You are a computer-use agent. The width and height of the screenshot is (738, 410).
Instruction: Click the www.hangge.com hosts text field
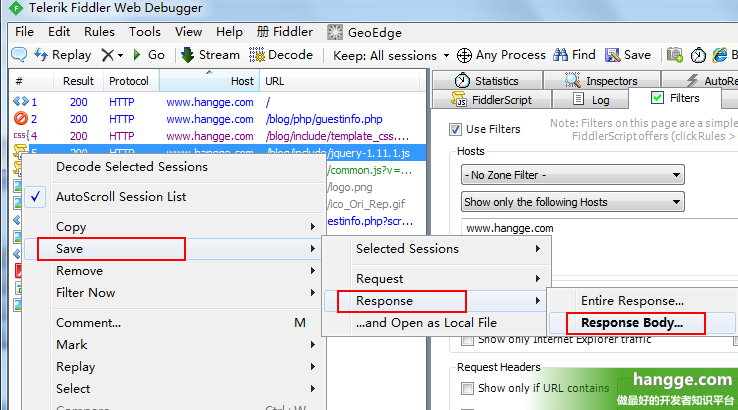pyautogui.click(x=599, y=228)
